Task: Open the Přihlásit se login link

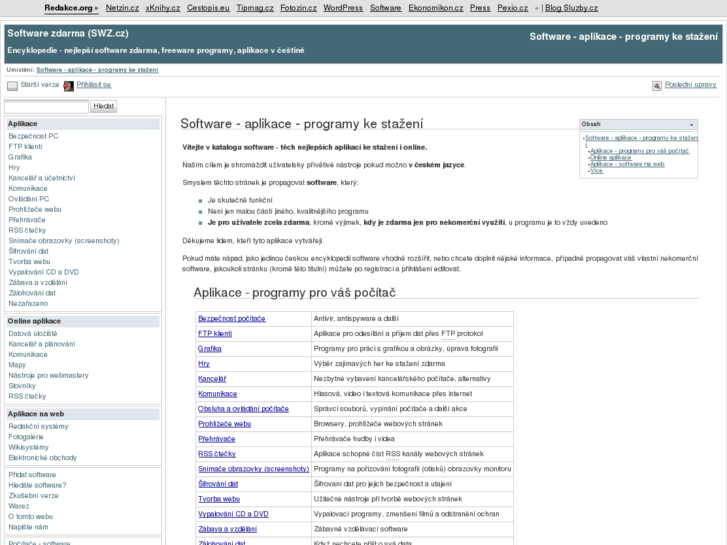Action: coord(94,84)
